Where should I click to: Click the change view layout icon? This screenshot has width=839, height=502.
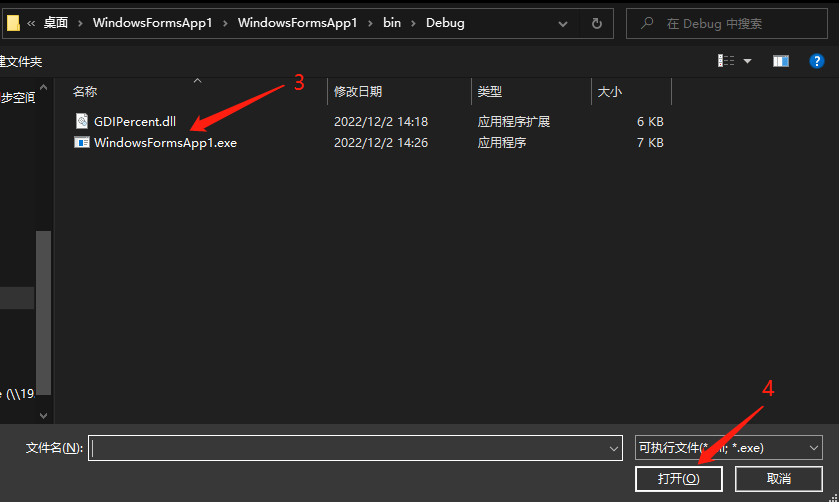click(x=726, y=61)
